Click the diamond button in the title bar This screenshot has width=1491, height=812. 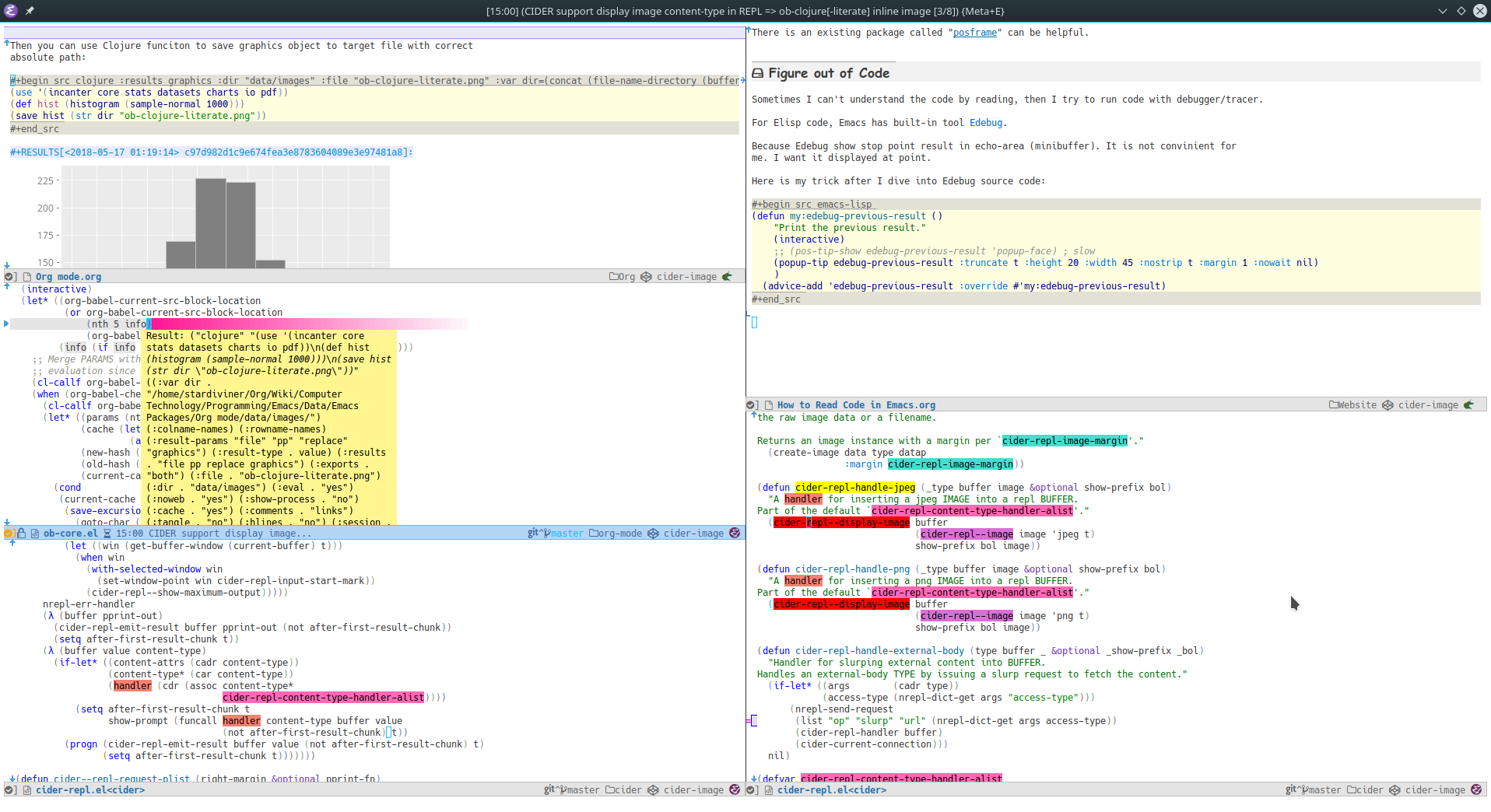tap(1461, 11)
